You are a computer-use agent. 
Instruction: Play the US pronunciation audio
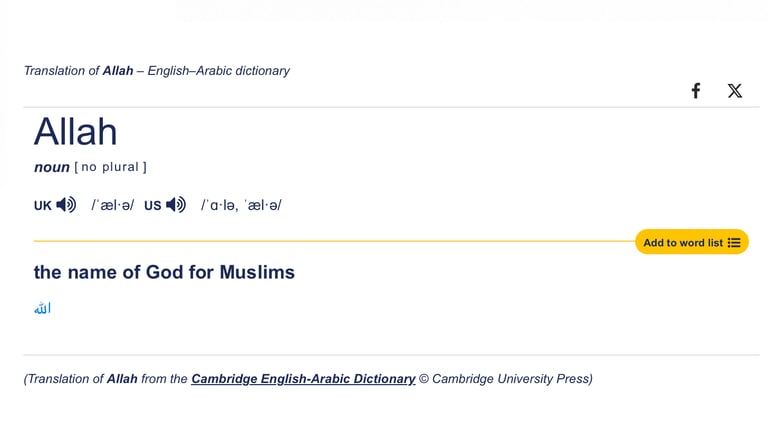click(176, 205)
